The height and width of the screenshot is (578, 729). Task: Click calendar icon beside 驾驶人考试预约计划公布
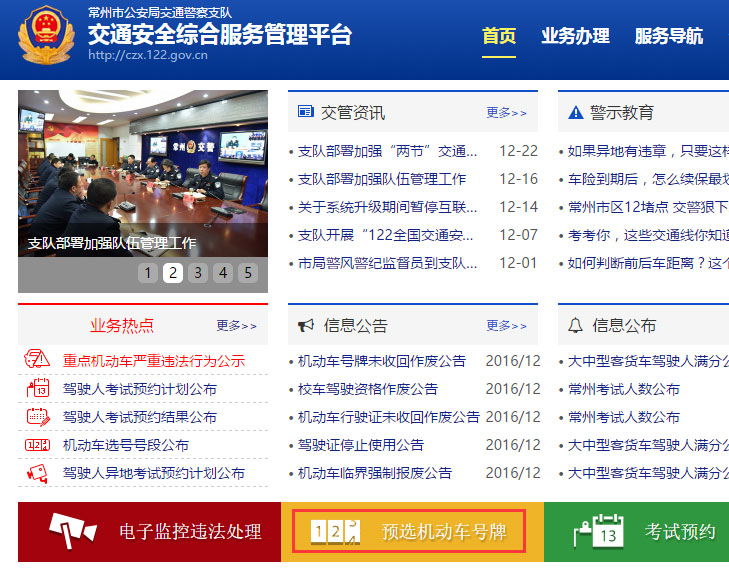point(37,389)
